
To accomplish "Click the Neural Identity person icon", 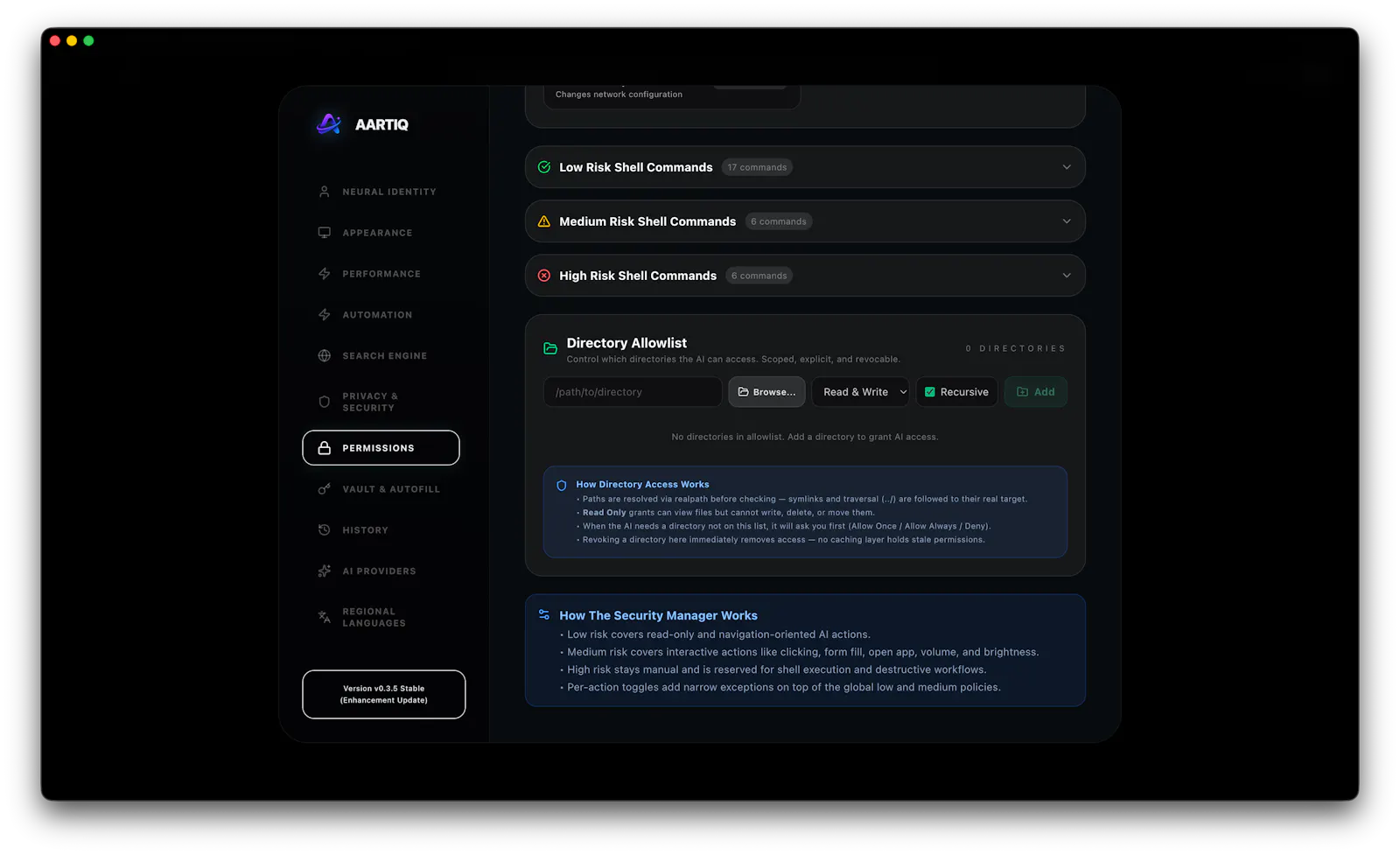I will (x=325, y=192).
